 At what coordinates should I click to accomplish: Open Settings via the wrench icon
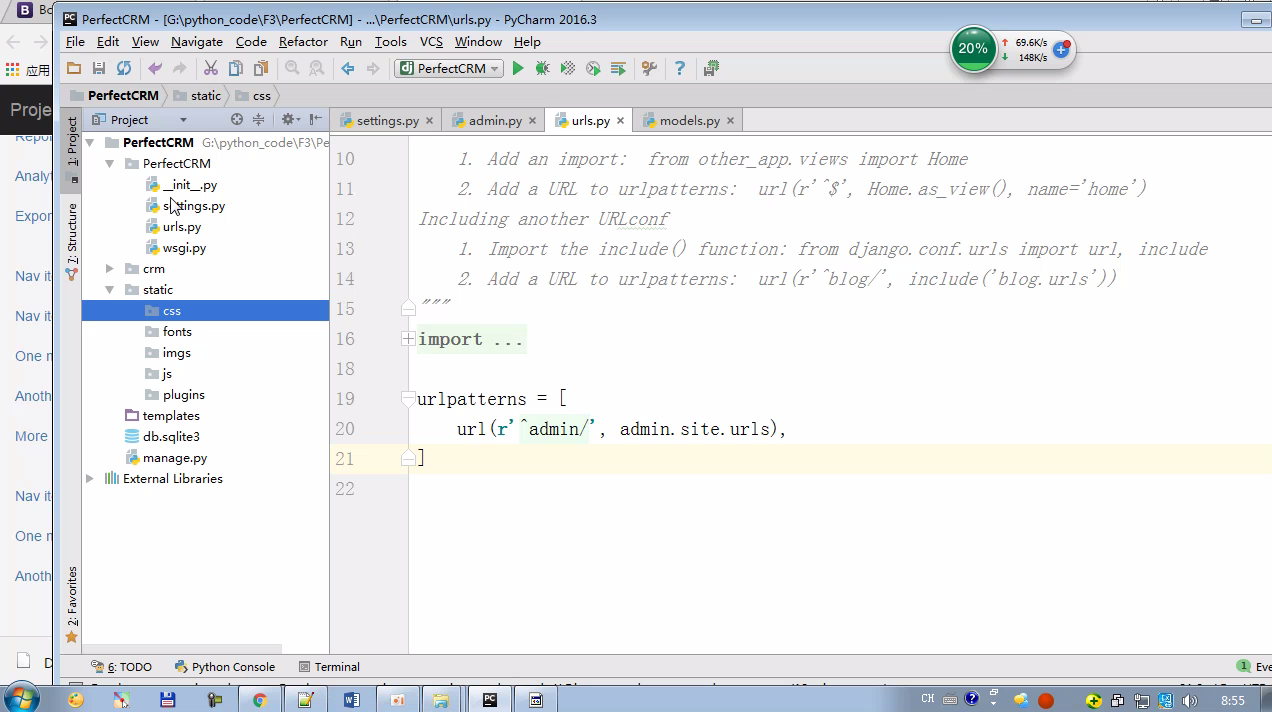pos(649,68)
